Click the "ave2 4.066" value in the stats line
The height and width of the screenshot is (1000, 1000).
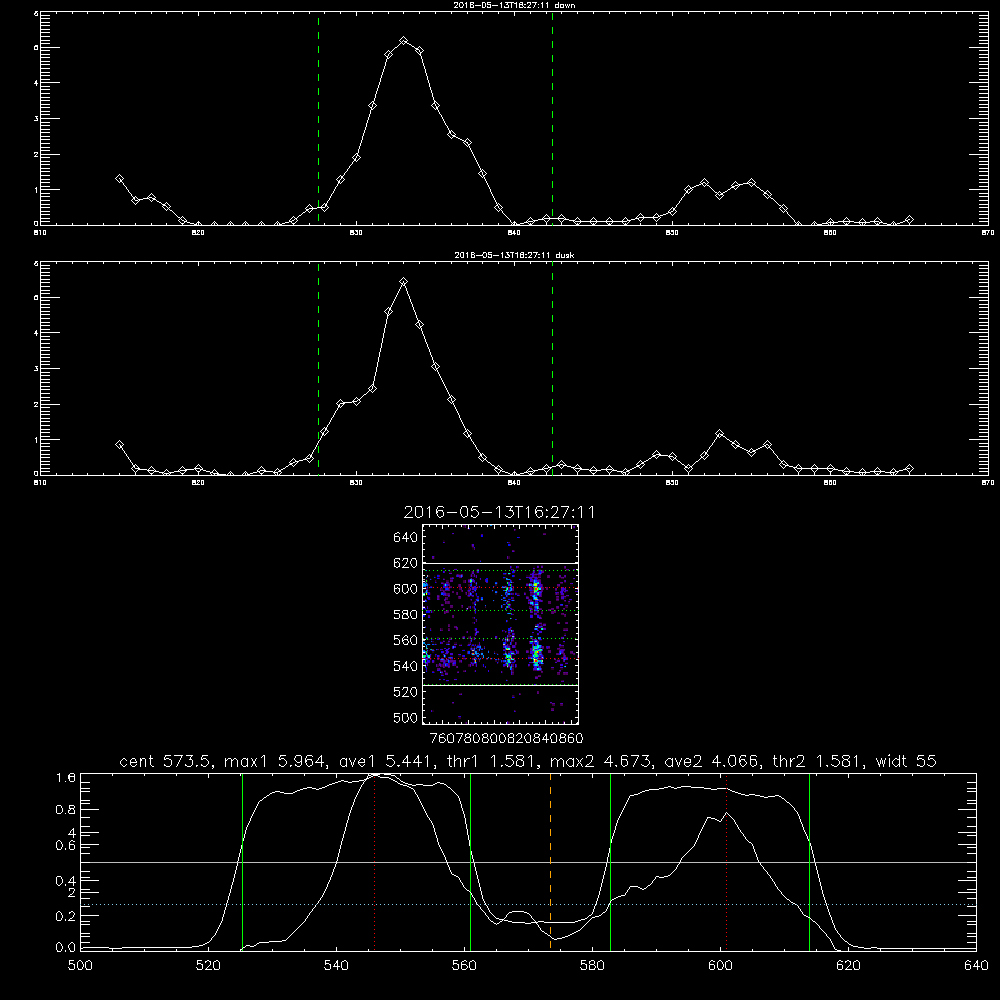point(711,761)
